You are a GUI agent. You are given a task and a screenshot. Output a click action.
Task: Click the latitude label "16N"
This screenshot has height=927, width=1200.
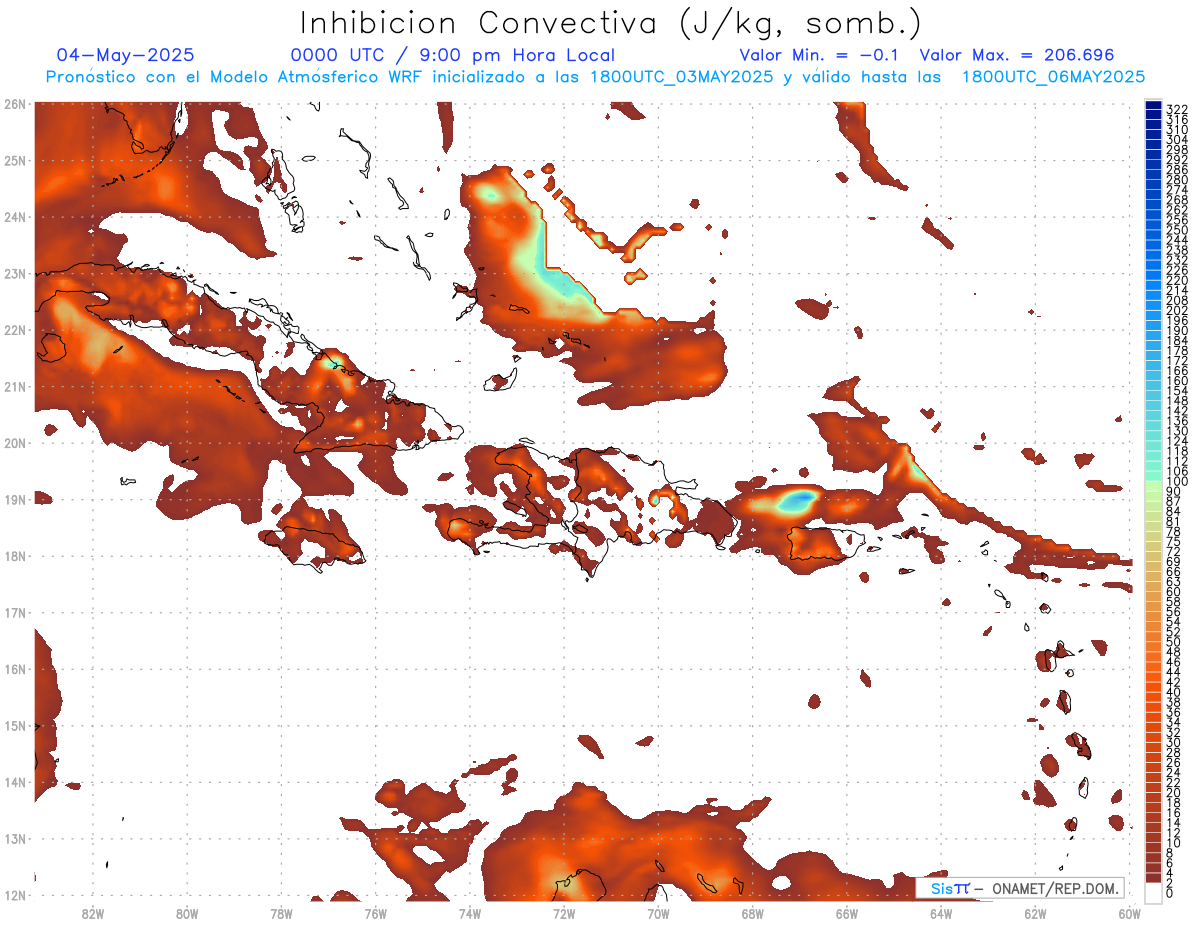coord(15,669)
